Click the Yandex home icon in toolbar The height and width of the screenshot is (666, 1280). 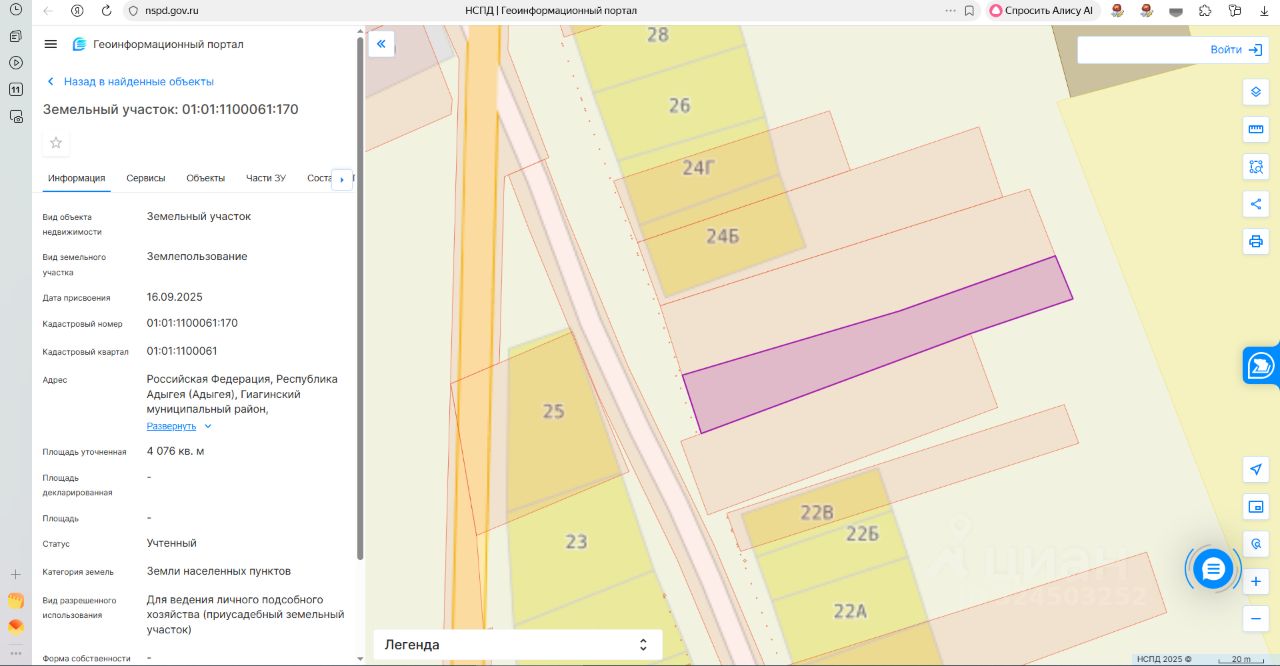pyautogui.click(x=77, y=10)
